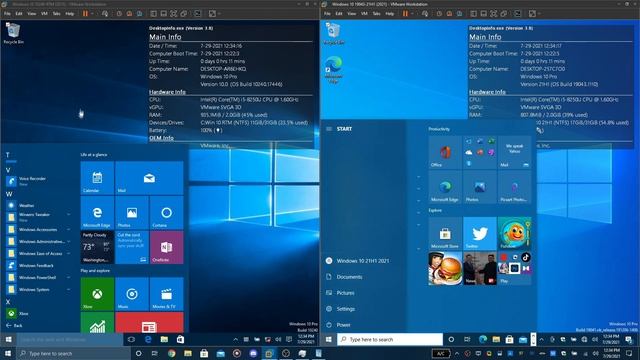Viewport: 640px width, 360px height.
Task: Open Edit menu in right VMware window
Action: click(339, 13)
